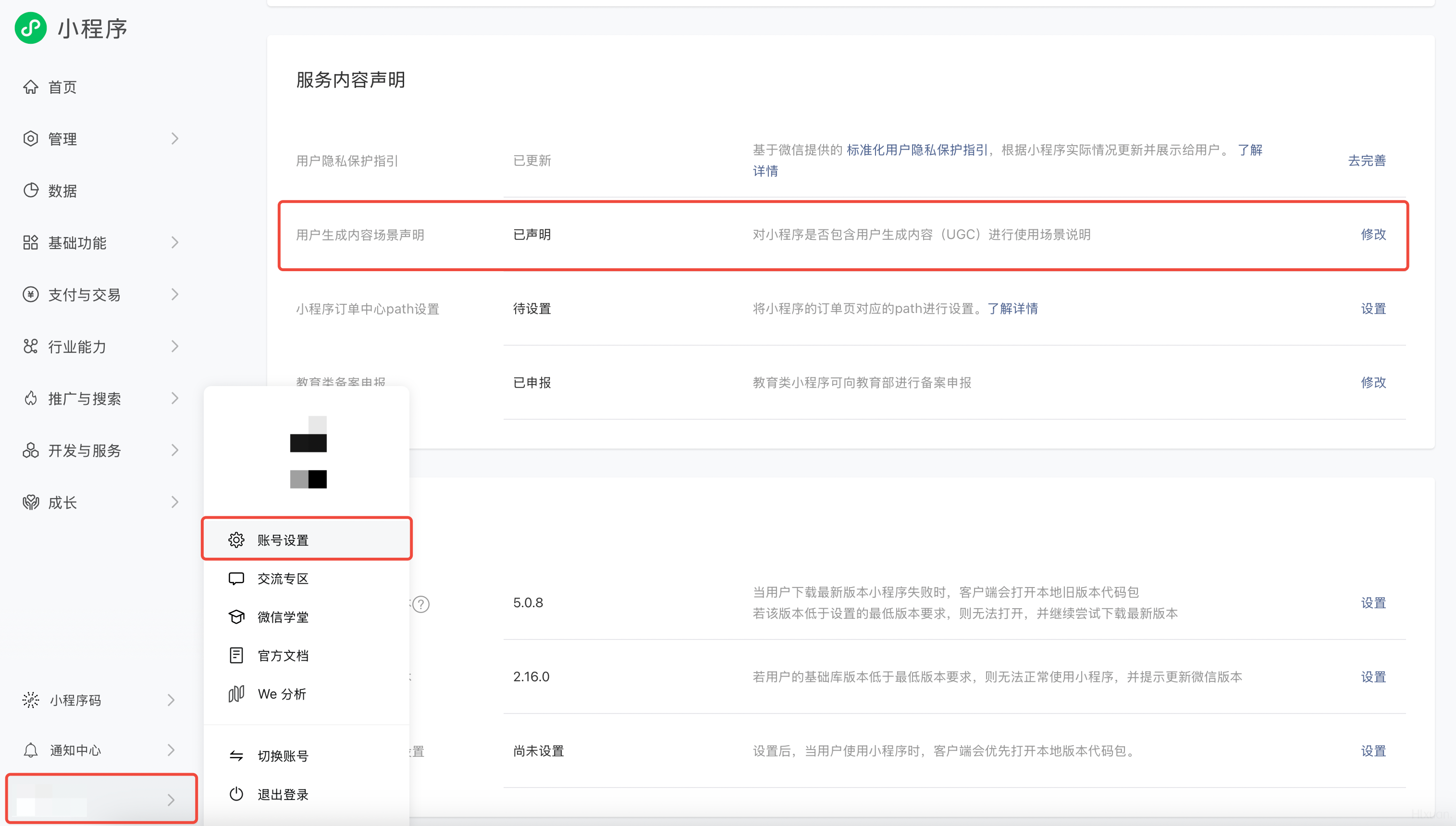Open the 标准化用户隐私保护指引 link
Image resolution: width=1456 pixels, height=826 pixels.
click(x=917, y=150)
